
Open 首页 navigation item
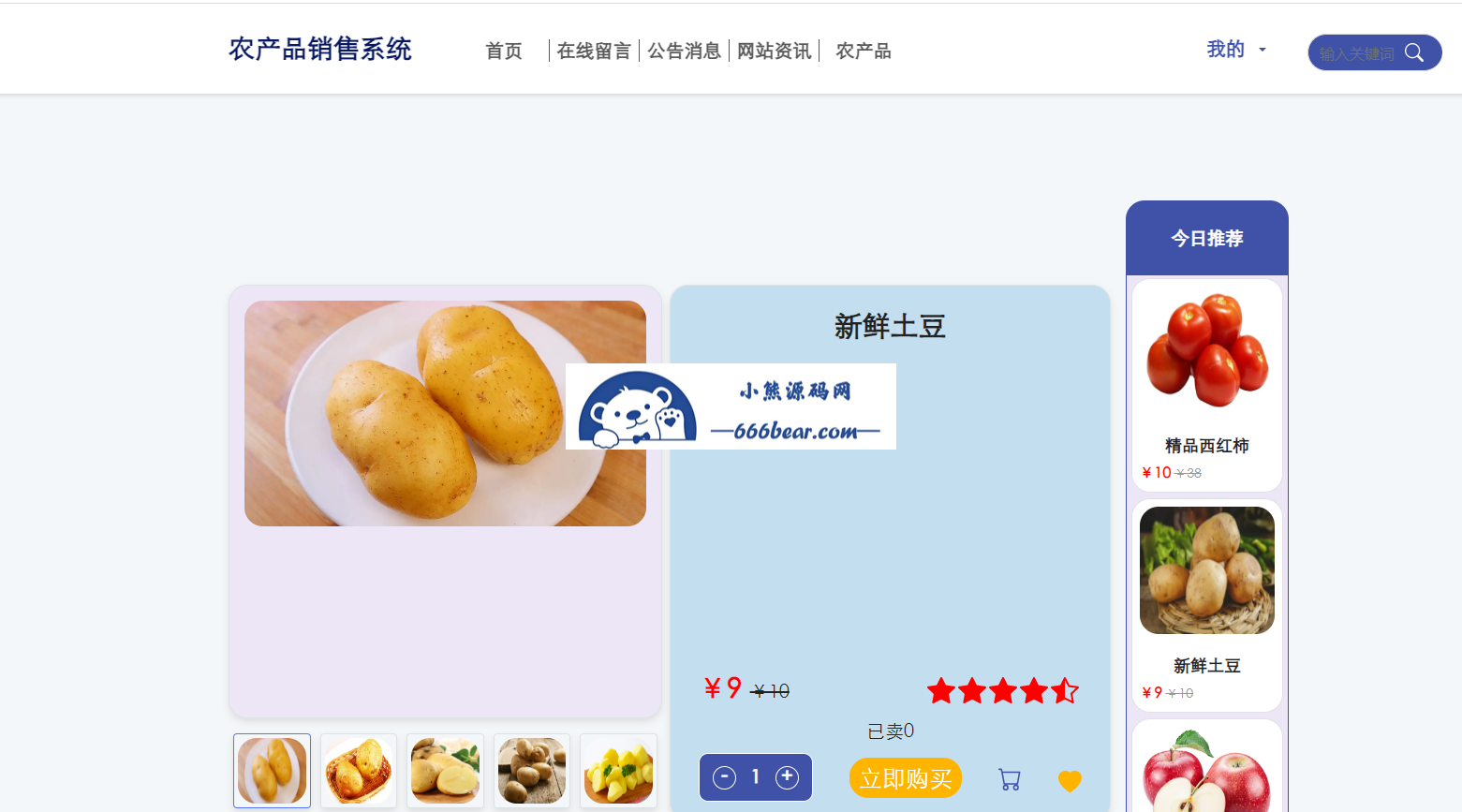click(x=504, y=51)
